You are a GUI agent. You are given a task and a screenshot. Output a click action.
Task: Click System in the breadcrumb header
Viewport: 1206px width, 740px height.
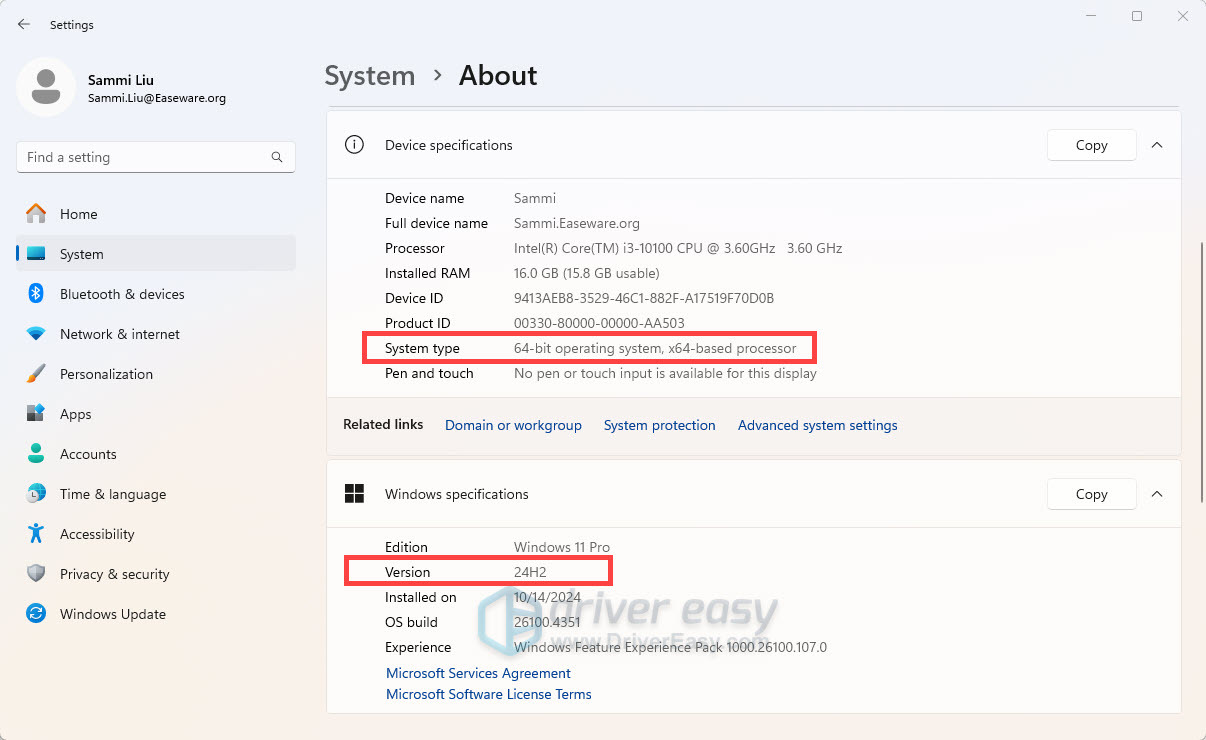pyautogui.click(x=370, y=76)
